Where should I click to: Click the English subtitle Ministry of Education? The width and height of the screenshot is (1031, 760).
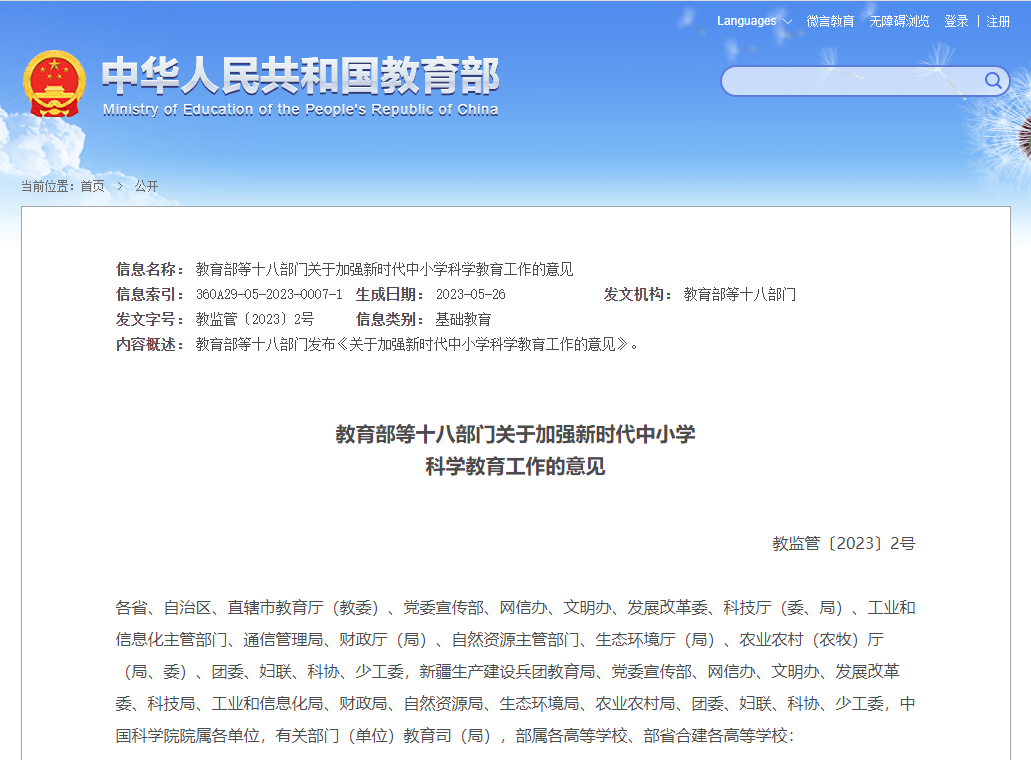(300, 109)
